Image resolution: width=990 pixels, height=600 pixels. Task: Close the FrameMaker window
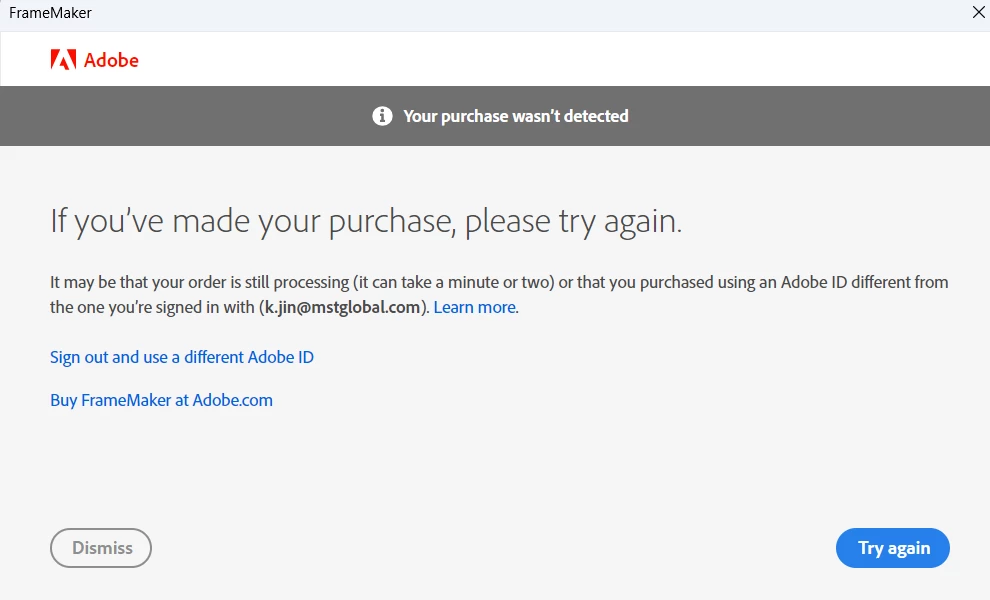[978, 13]
